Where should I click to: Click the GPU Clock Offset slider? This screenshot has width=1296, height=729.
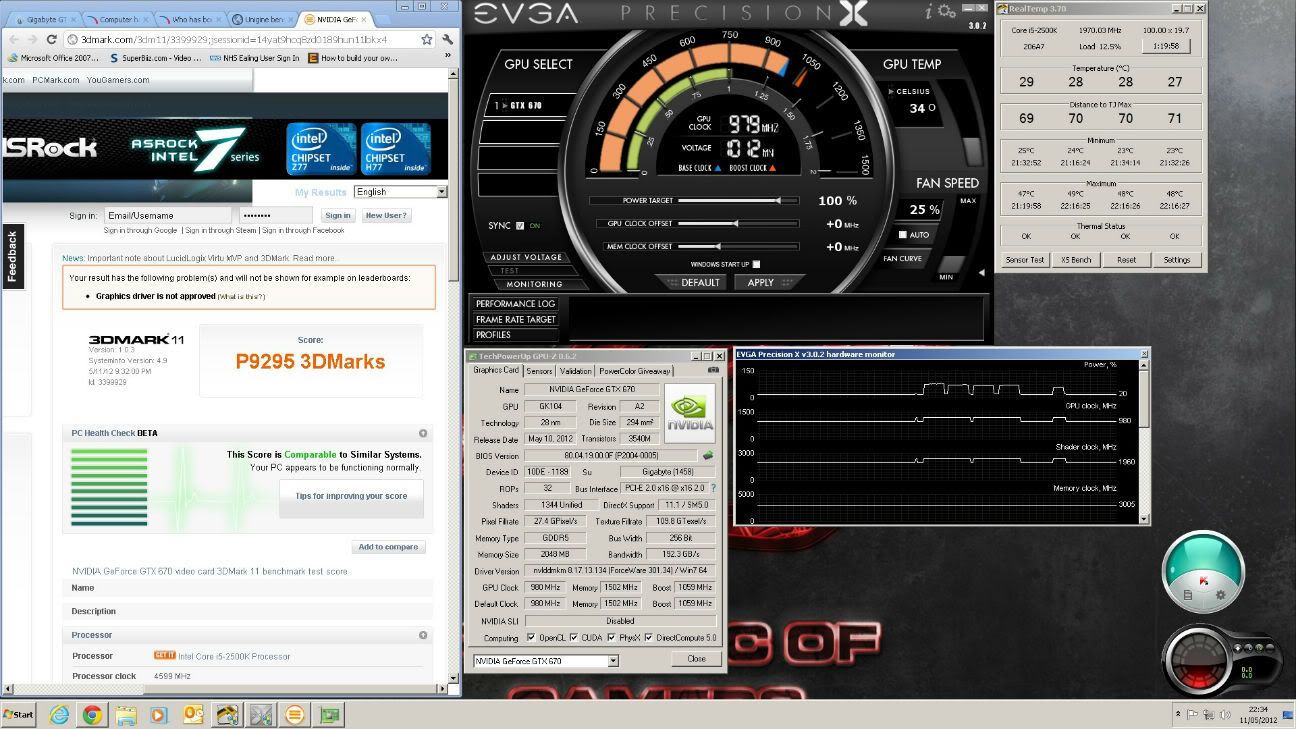[x=738, y=224]
